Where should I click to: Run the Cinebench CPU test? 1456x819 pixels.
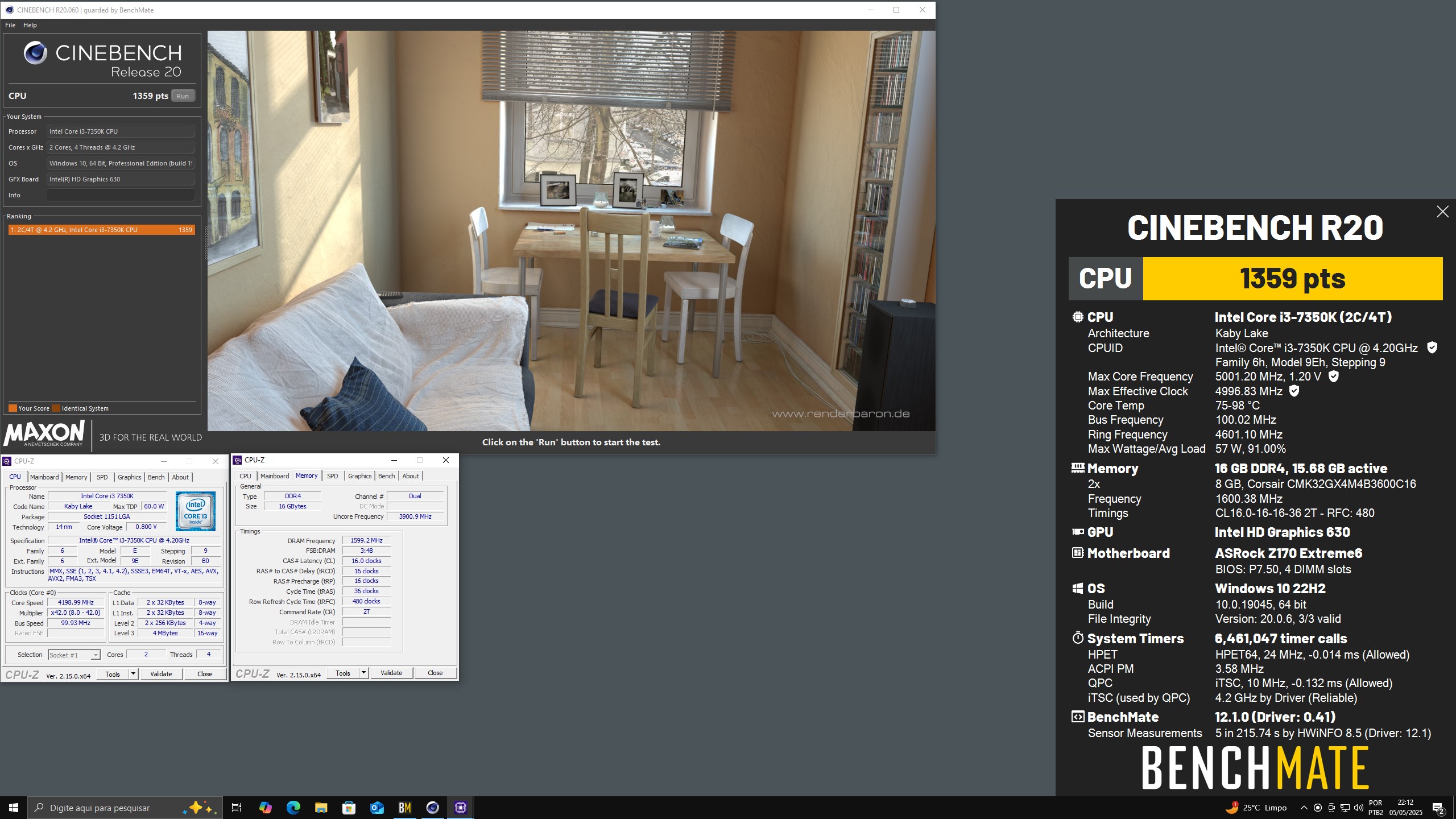pyautogui.click(x=183, y=96)
